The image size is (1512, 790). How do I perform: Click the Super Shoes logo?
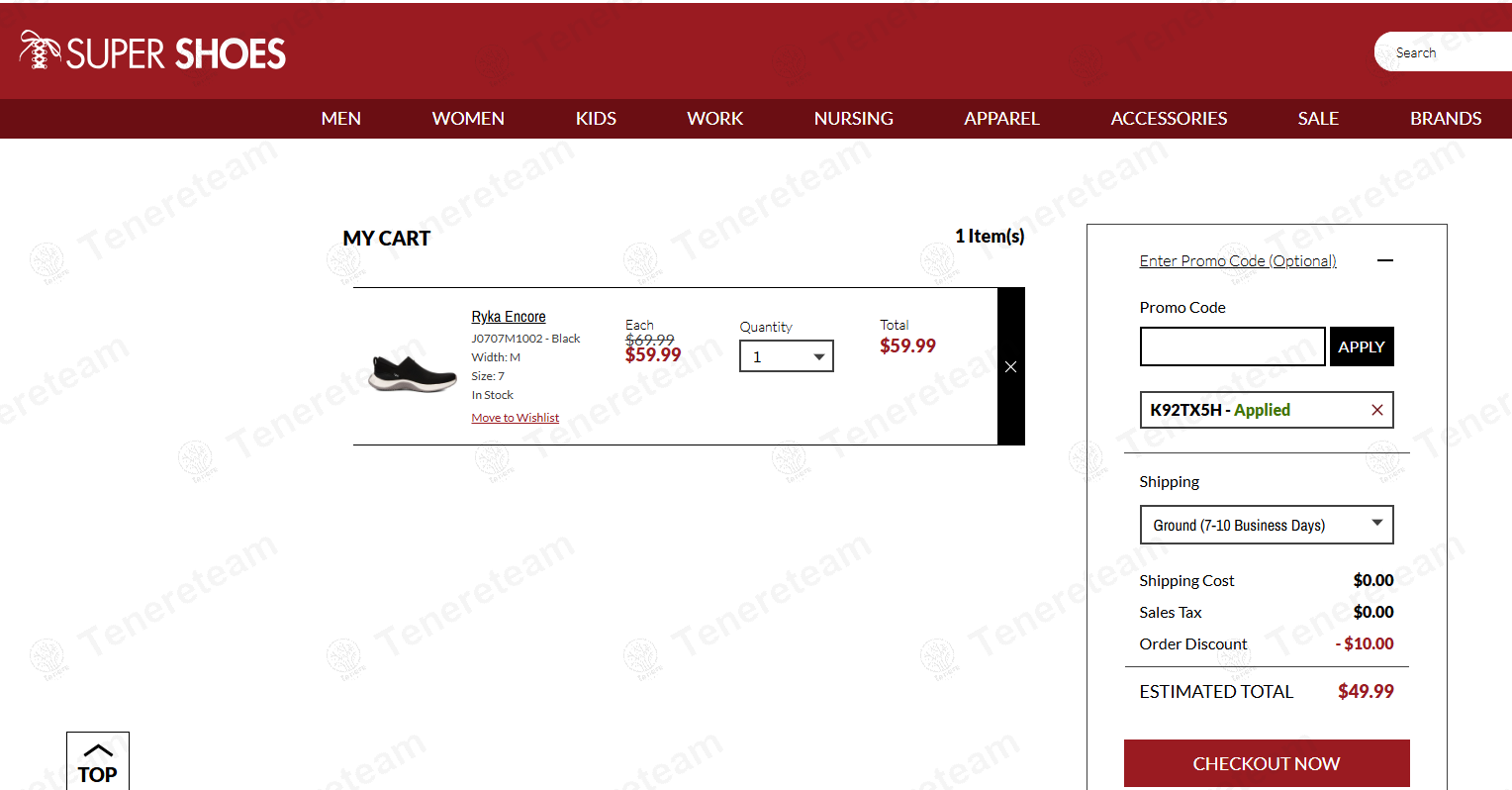tap(152, 50)
